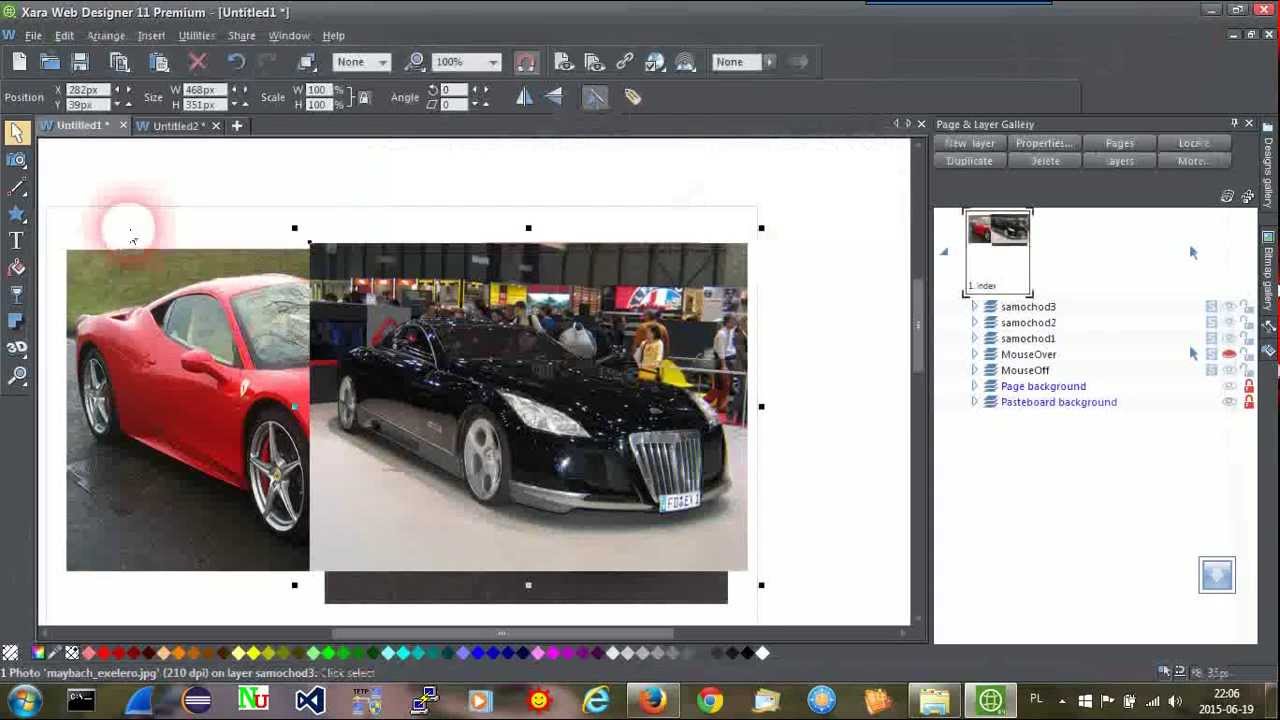
Task: Open the first None quality dropdown
Action: (x=382, y=62)
